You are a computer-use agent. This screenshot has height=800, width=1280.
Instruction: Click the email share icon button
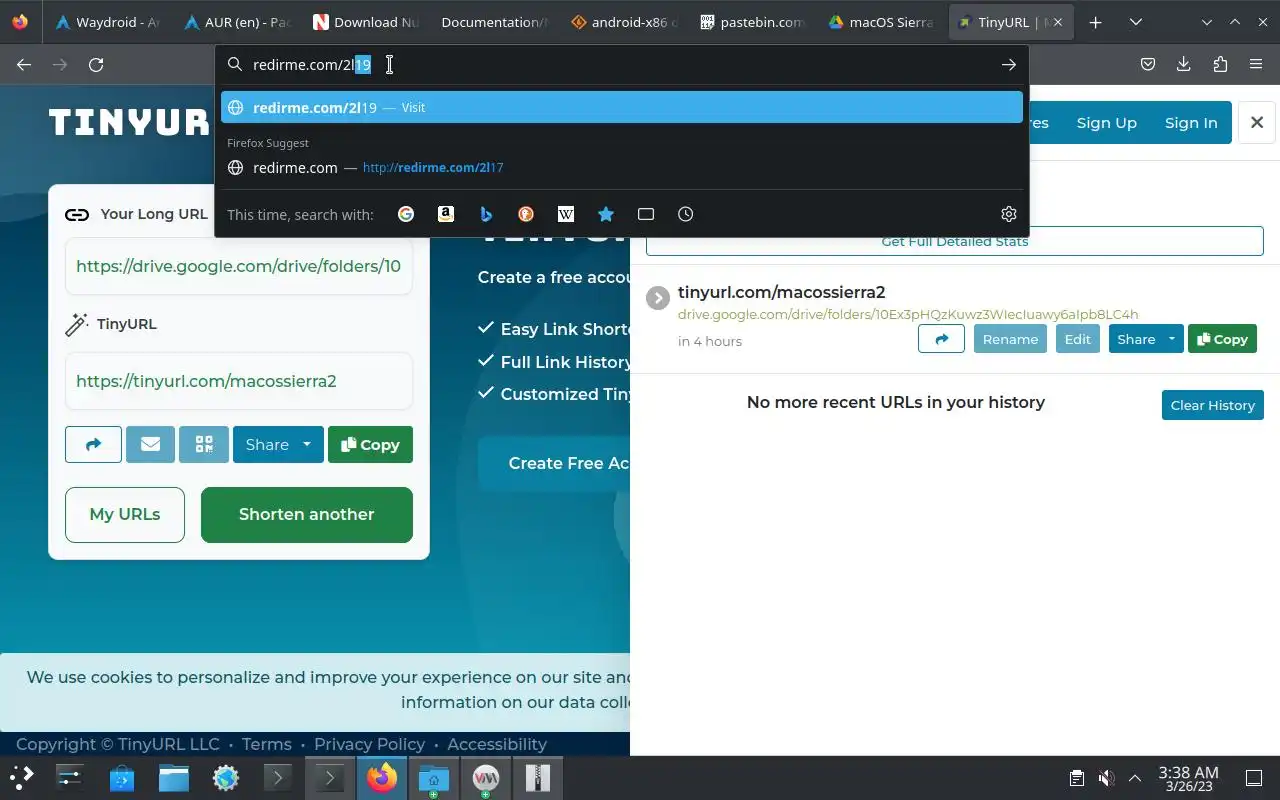[x=150, y=444]
